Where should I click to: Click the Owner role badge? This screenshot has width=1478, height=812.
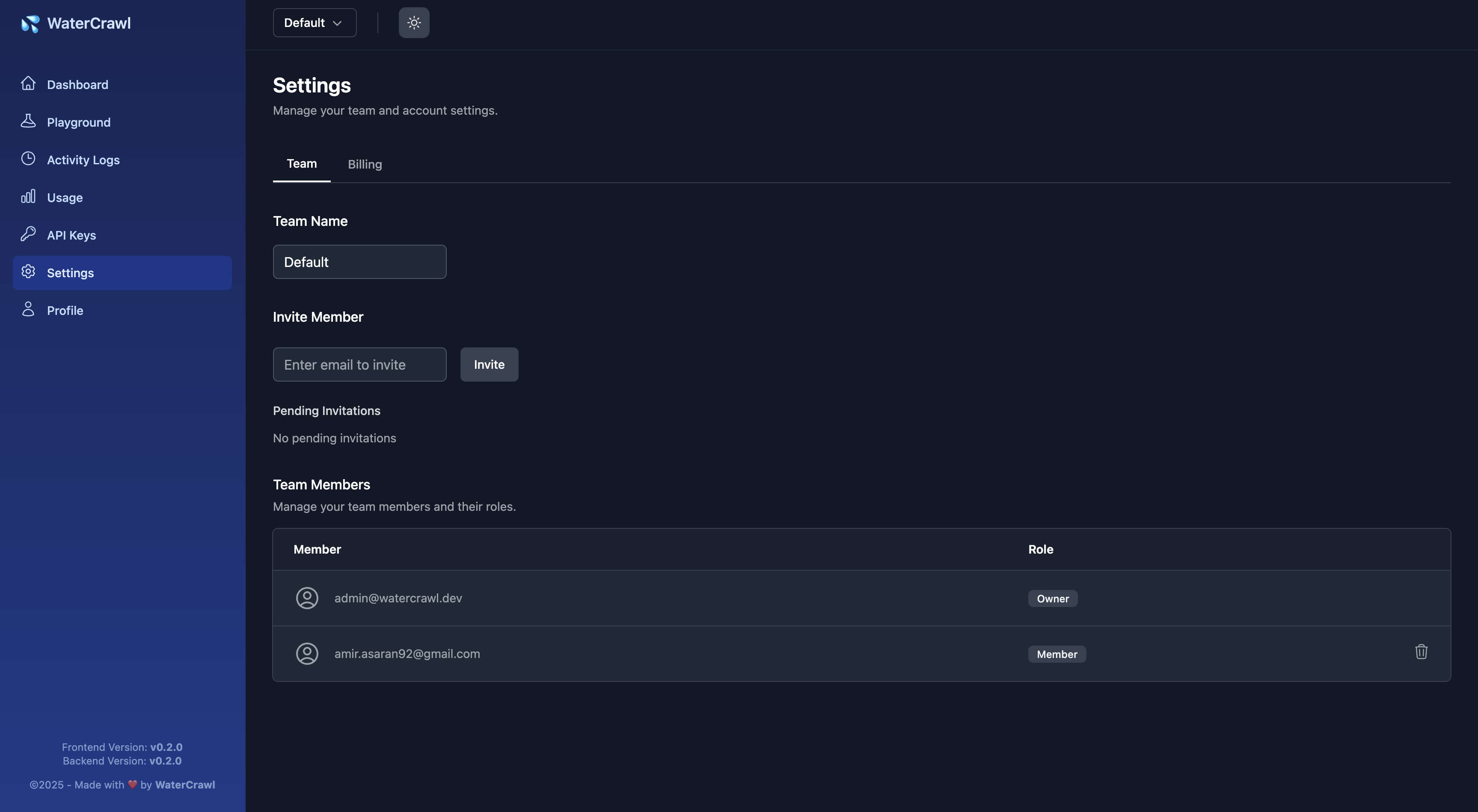point(1052,599)
